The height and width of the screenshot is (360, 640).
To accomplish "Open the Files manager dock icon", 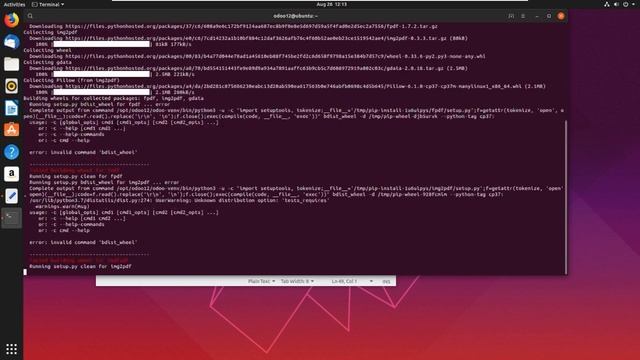I will tap(11, 64).
